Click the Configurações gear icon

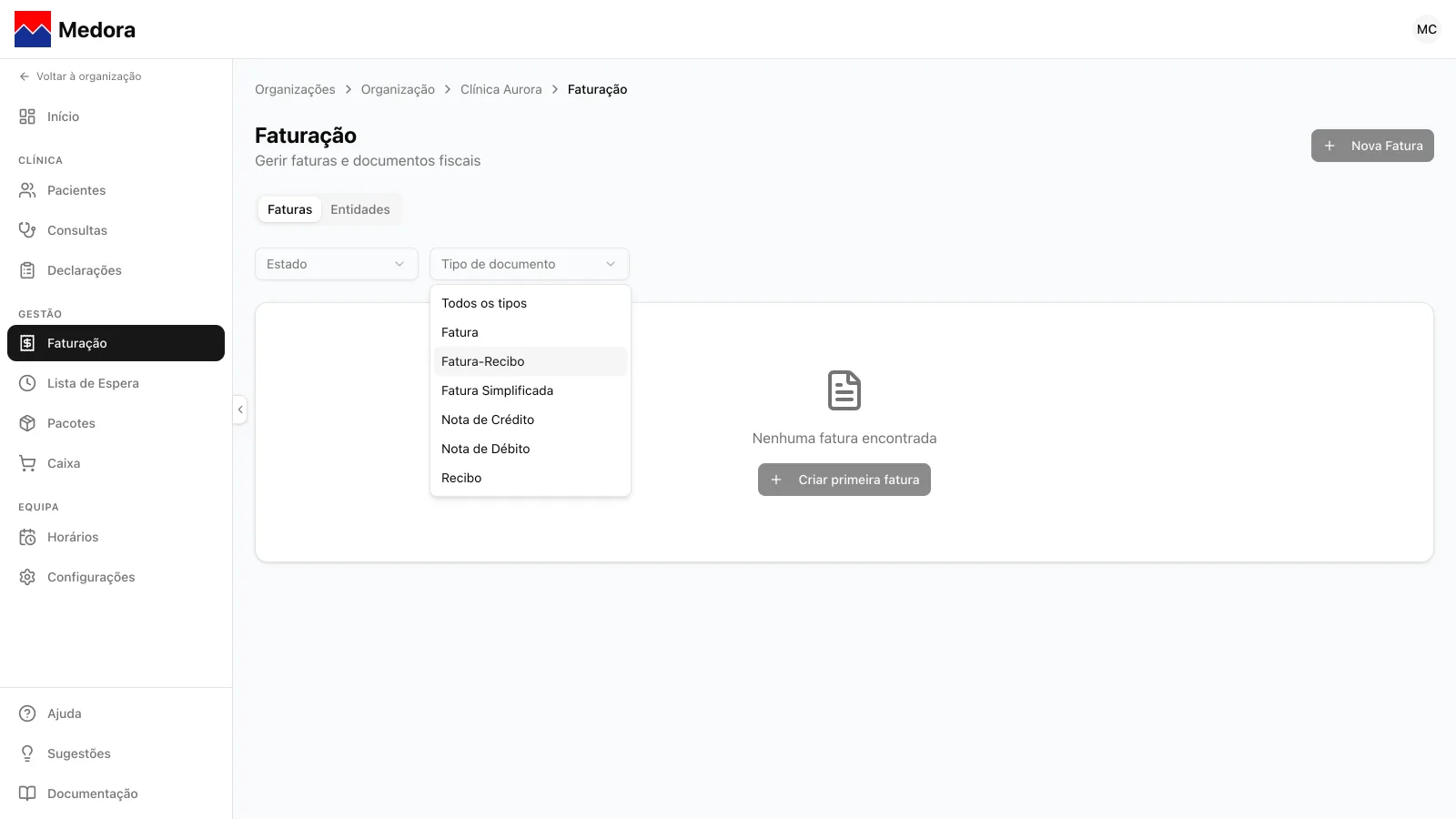point(27,577)
